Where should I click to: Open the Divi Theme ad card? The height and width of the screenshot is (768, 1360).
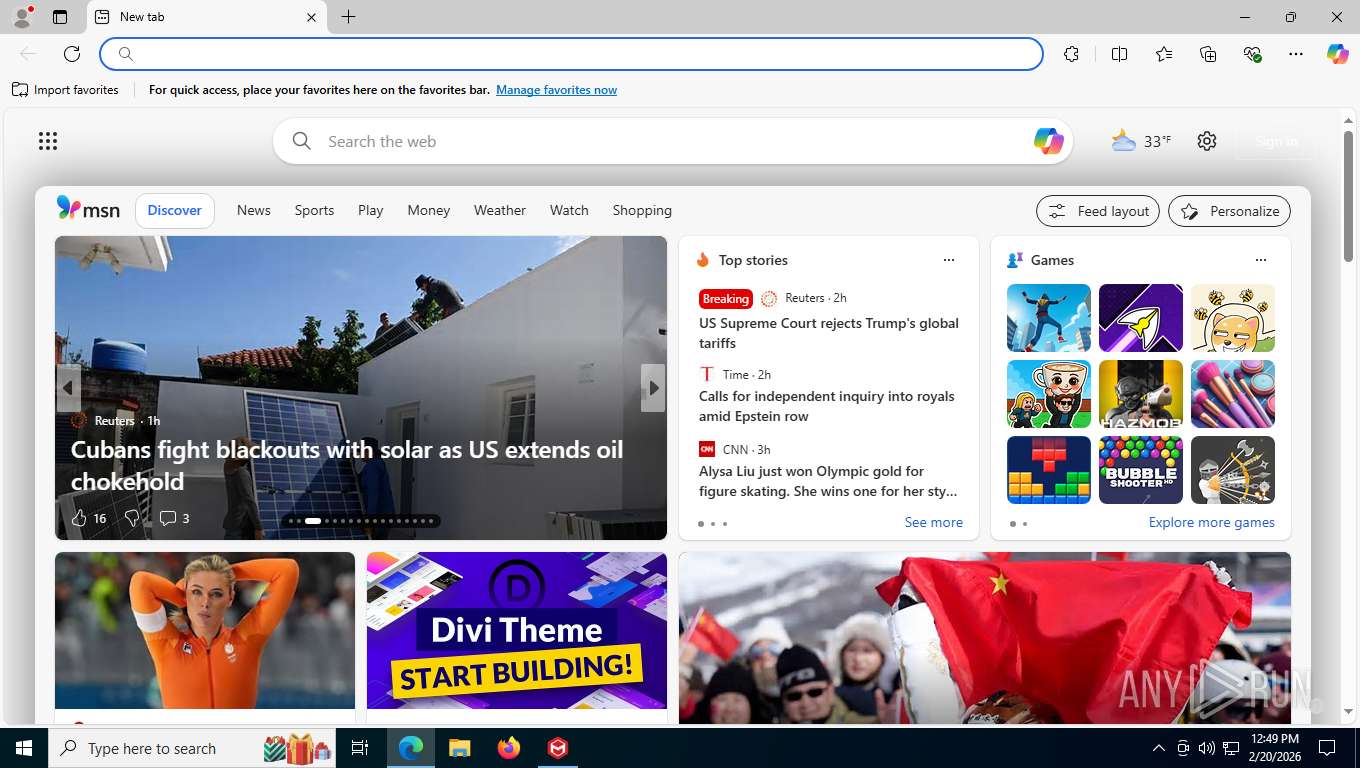tap(517, 636)
